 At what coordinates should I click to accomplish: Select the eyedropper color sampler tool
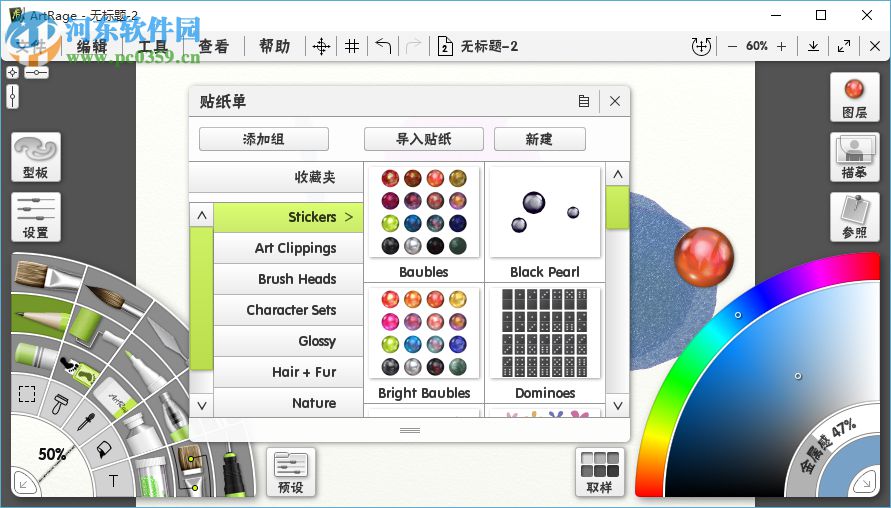tap(85, 422)
